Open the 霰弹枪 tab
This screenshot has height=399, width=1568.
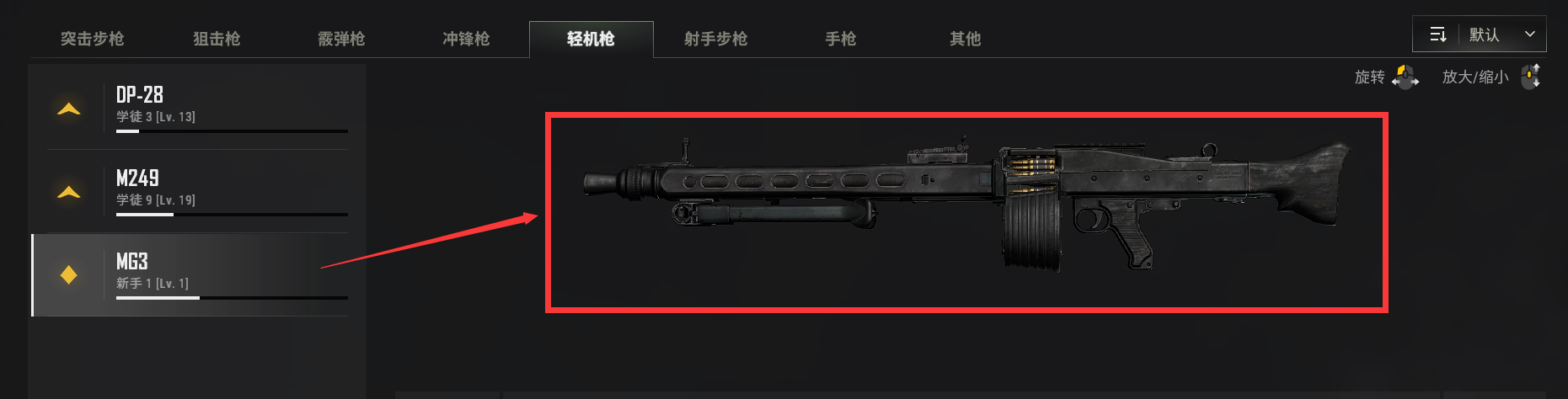coord(342,39)
